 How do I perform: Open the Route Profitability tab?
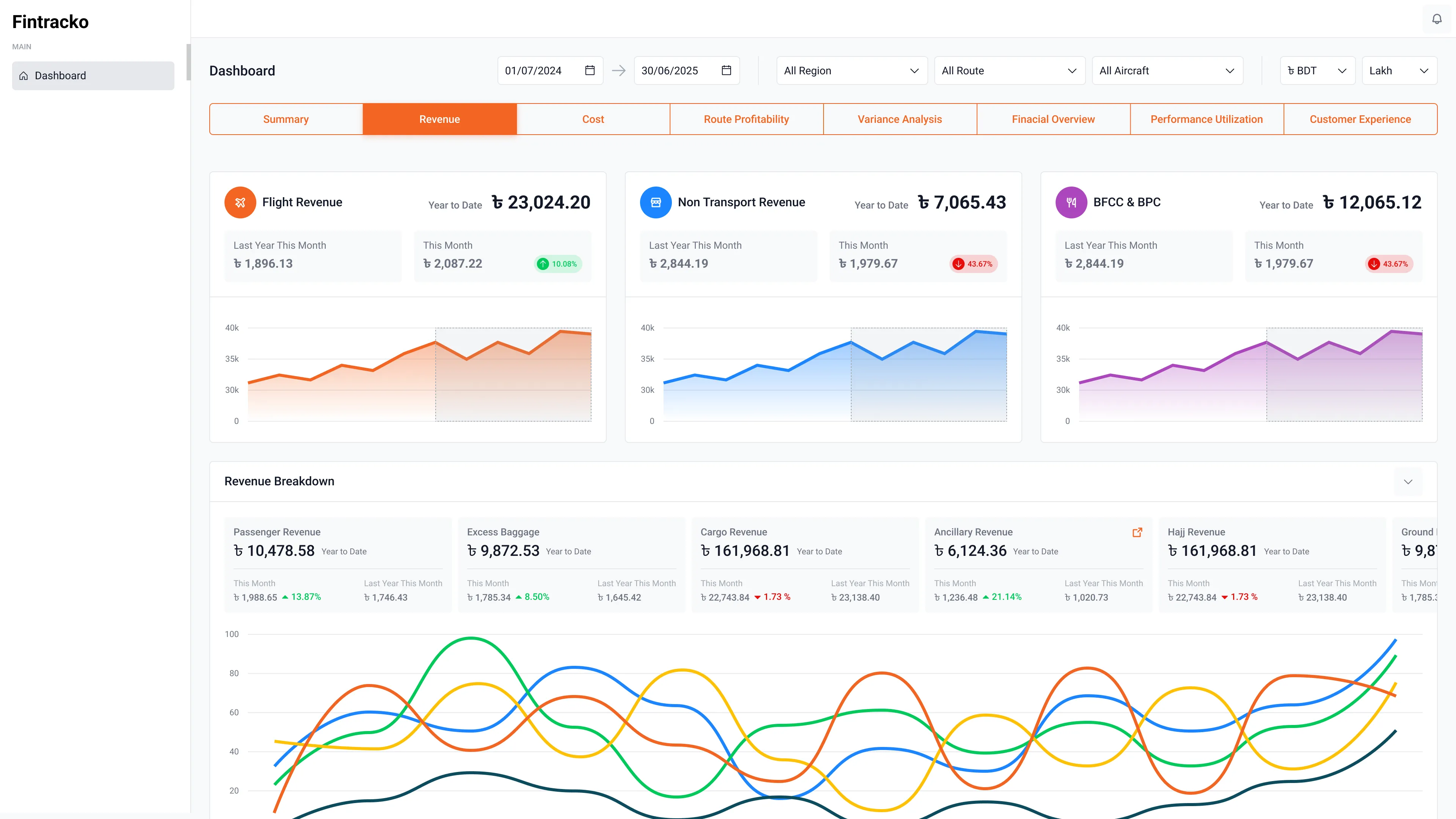click(x=746, y=119)
